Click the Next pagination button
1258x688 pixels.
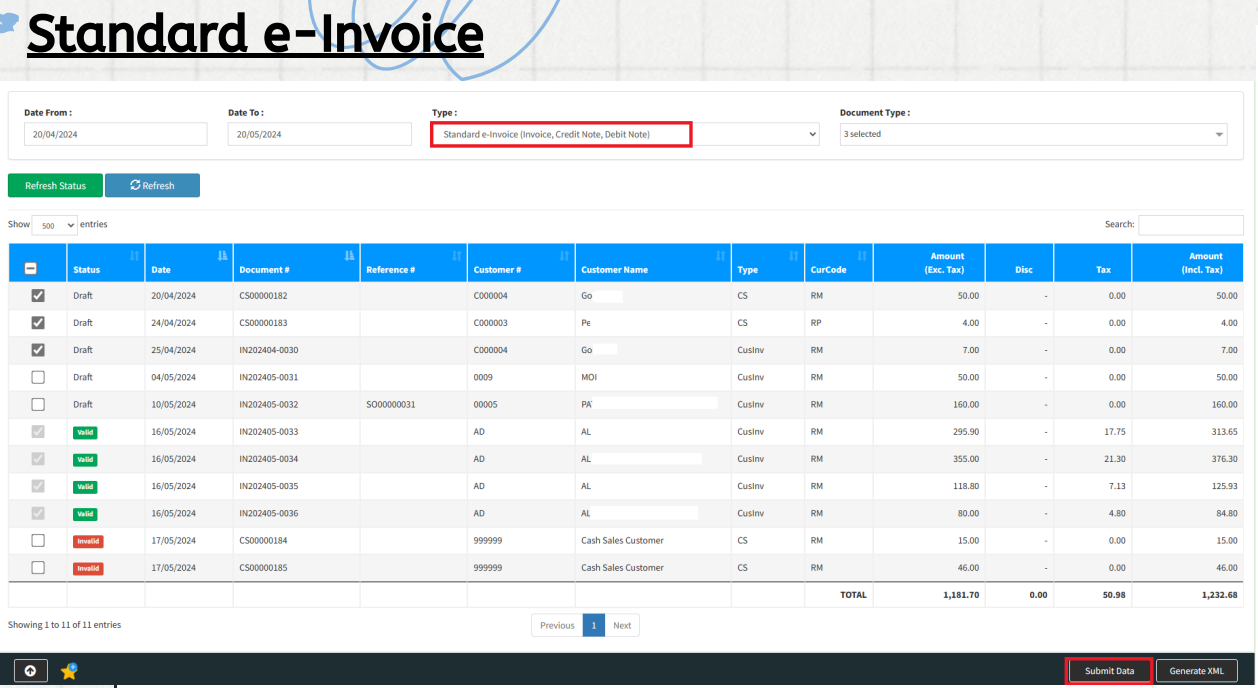622,625
